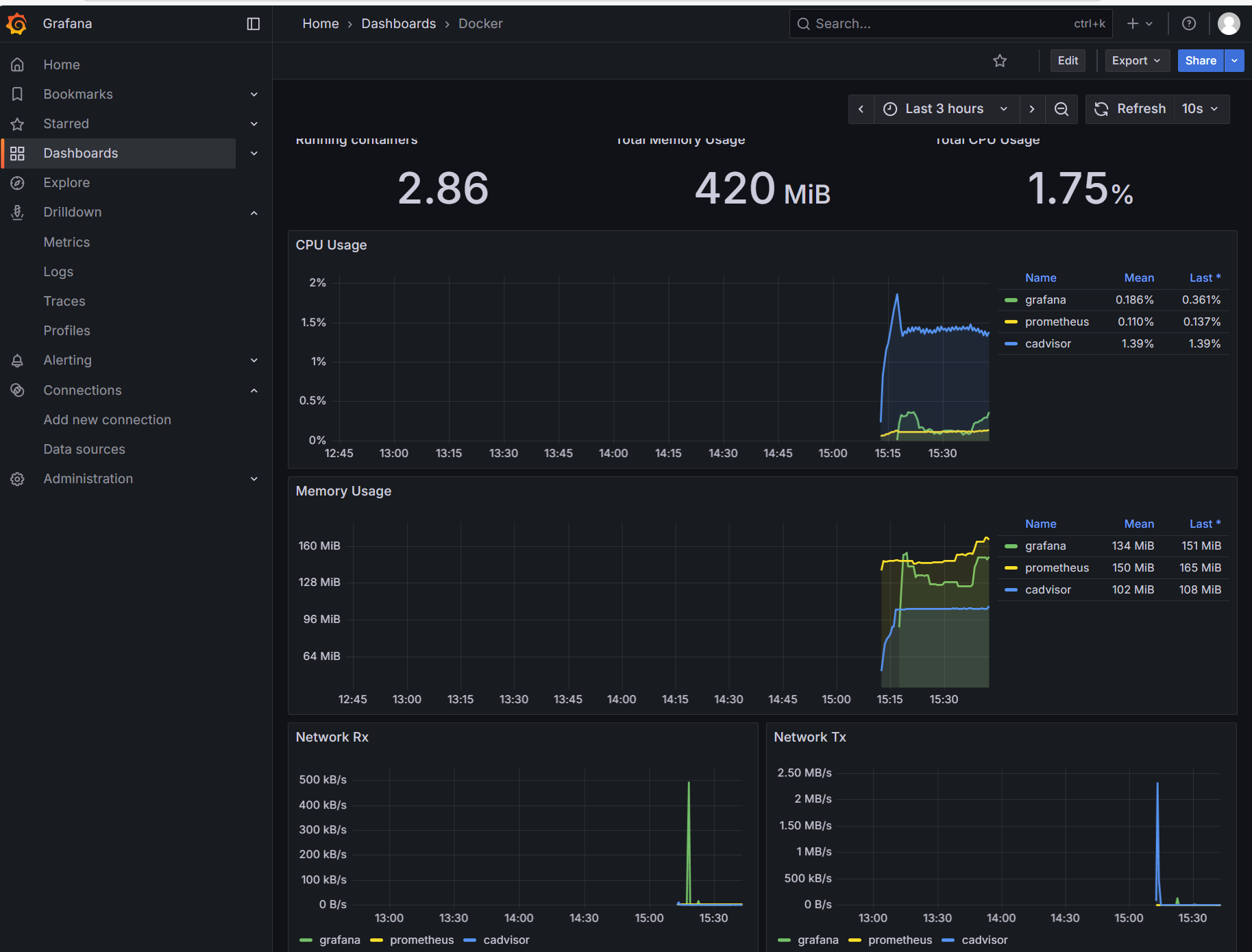The height and width of the screenshot is (952, 1252).
Task: Go to Dashboards breadcrumb link
Action: [x=399, y=24]
